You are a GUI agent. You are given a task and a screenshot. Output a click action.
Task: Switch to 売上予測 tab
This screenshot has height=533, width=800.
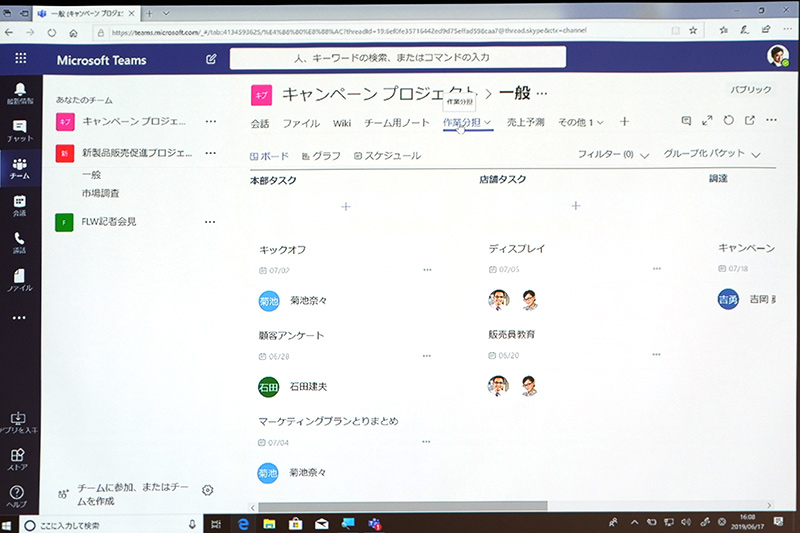click(x=525, y=122)
